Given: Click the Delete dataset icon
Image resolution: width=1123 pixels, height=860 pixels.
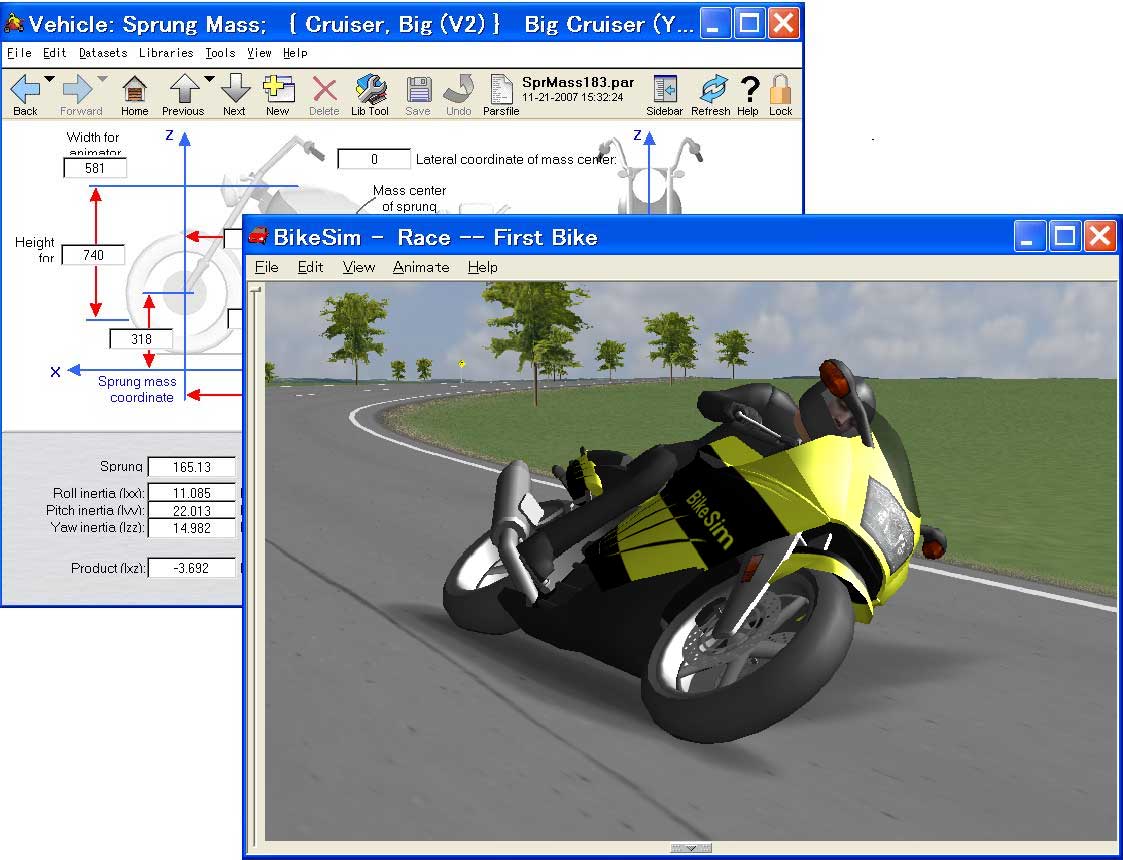Looking at the screenshot, I should coord(324,90).
